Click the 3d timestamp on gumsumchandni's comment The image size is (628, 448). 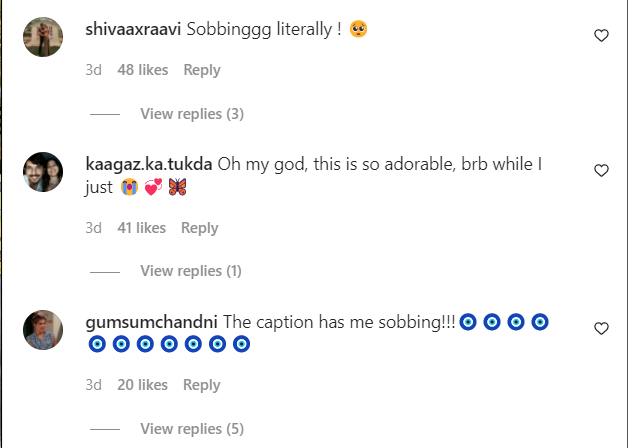coord(93,385)
